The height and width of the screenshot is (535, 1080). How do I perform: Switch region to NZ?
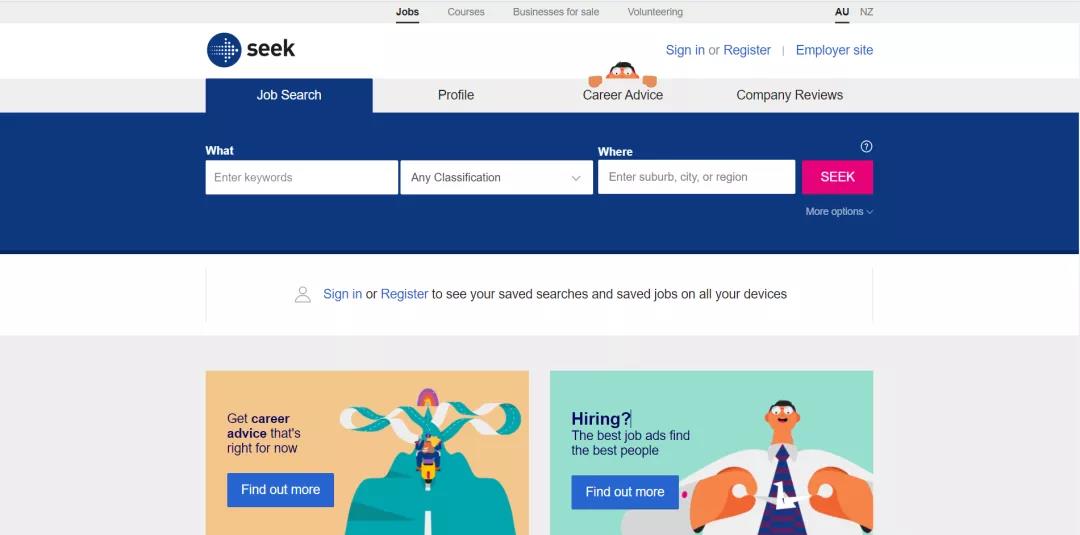click(x=866, y=12)
